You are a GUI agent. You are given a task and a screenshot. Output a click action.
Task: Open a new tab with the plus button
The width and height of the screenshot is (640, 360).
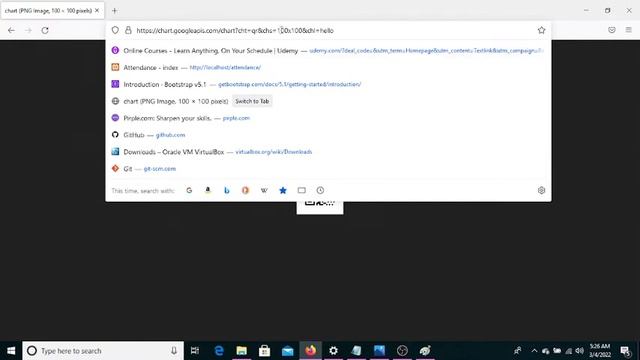(114, 11)
